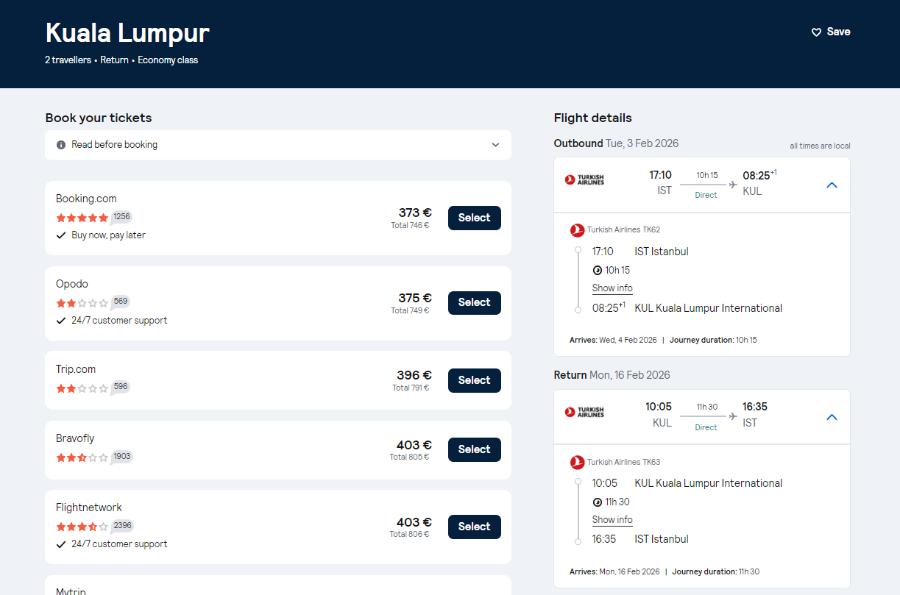Click the Booking.com star rating
Image resolution: width=900 pixels, height=595 pixels.
point(82,217)
